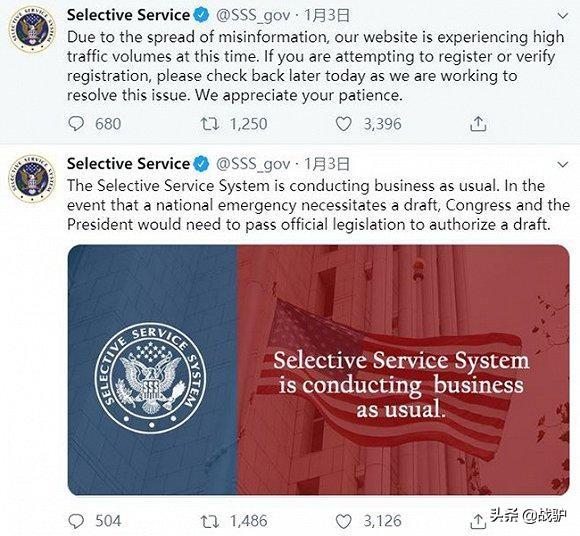Open the second tweet's 1月3日 timestamp

[x=327, y=164]
